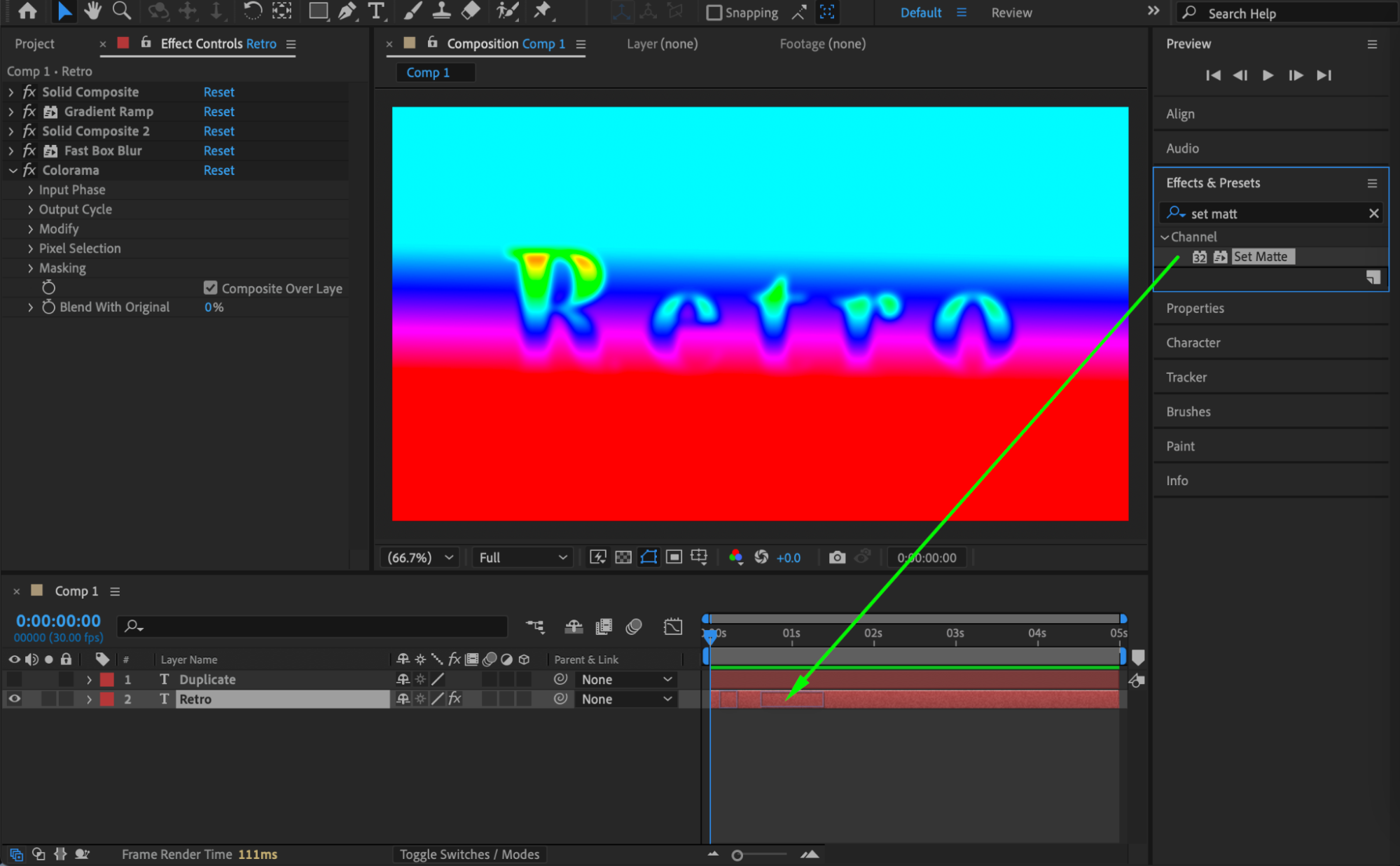Enable motion blur icon in timeline
The height and width of the screenshot is (866, 1400).
[x=634, y=627]
